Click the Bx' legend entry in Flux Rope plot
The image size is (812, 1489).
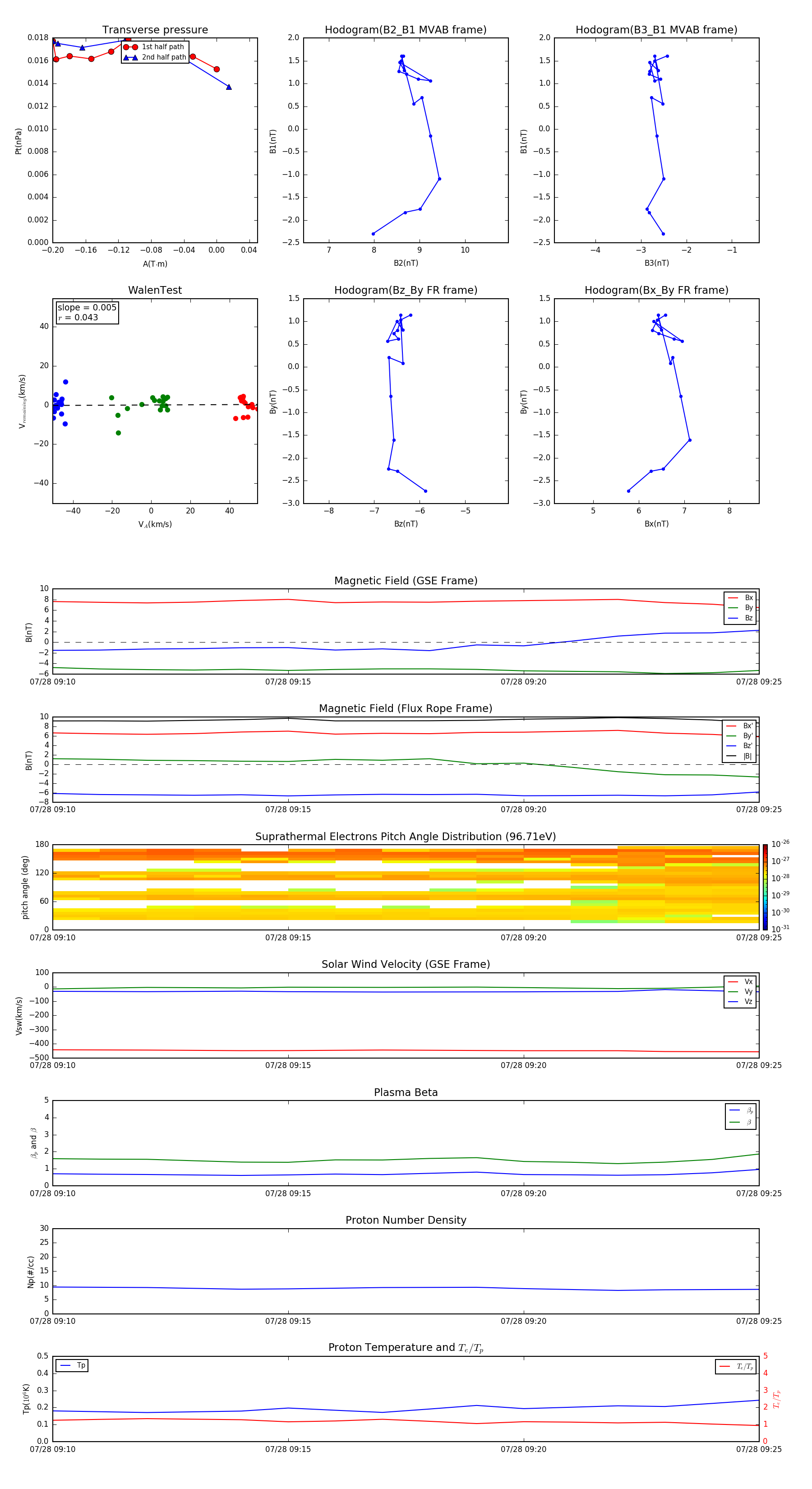pos(740,726)
